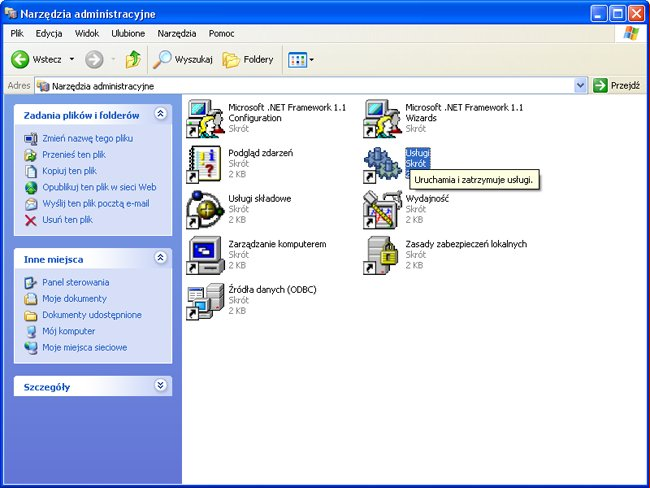Viewport: 650px width, 488px height.
Task: Select the Podgląd zdarzeń file name
Action: [x=261, y=153]
